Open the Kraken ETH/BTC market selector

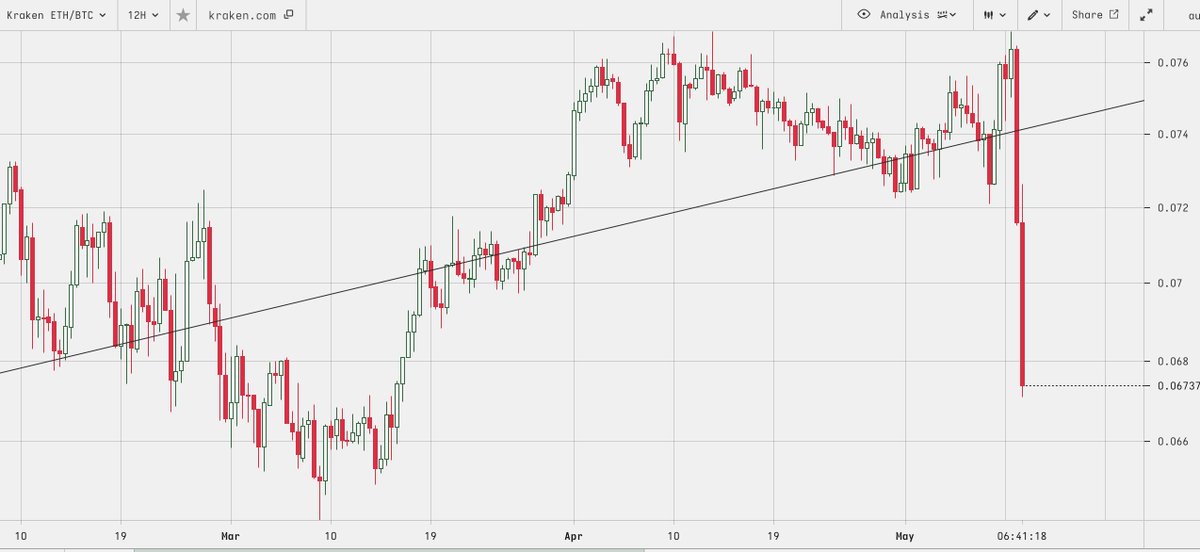[x=56, y=15]
